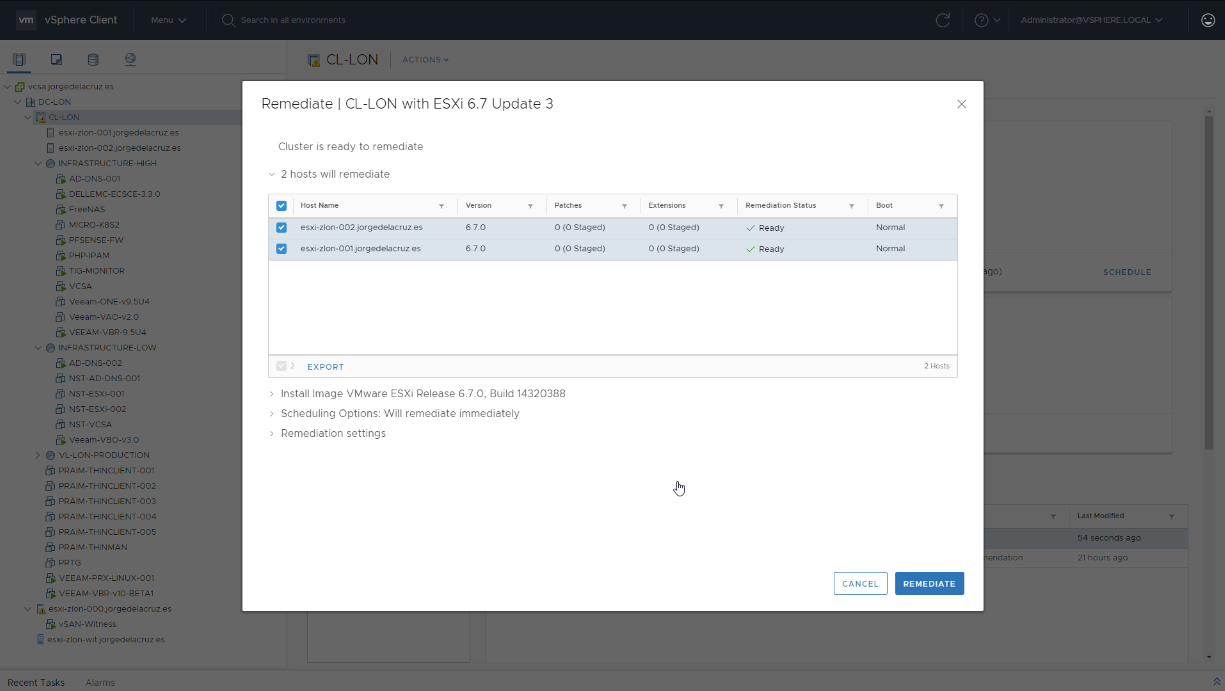Click the vcsa.jorgedelacruz.es vCenter icon
This screenshot has width=1225, height=691.
pyautogui.click(x=20, y=86)
